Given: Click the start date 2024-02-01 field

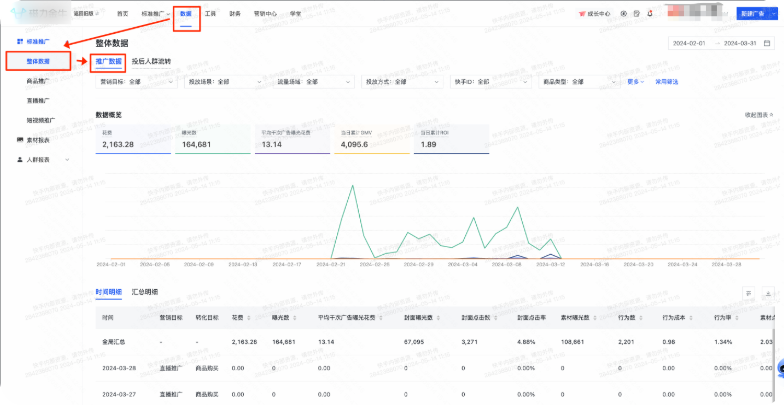Looking at the screenshot, I should point(690,44).
